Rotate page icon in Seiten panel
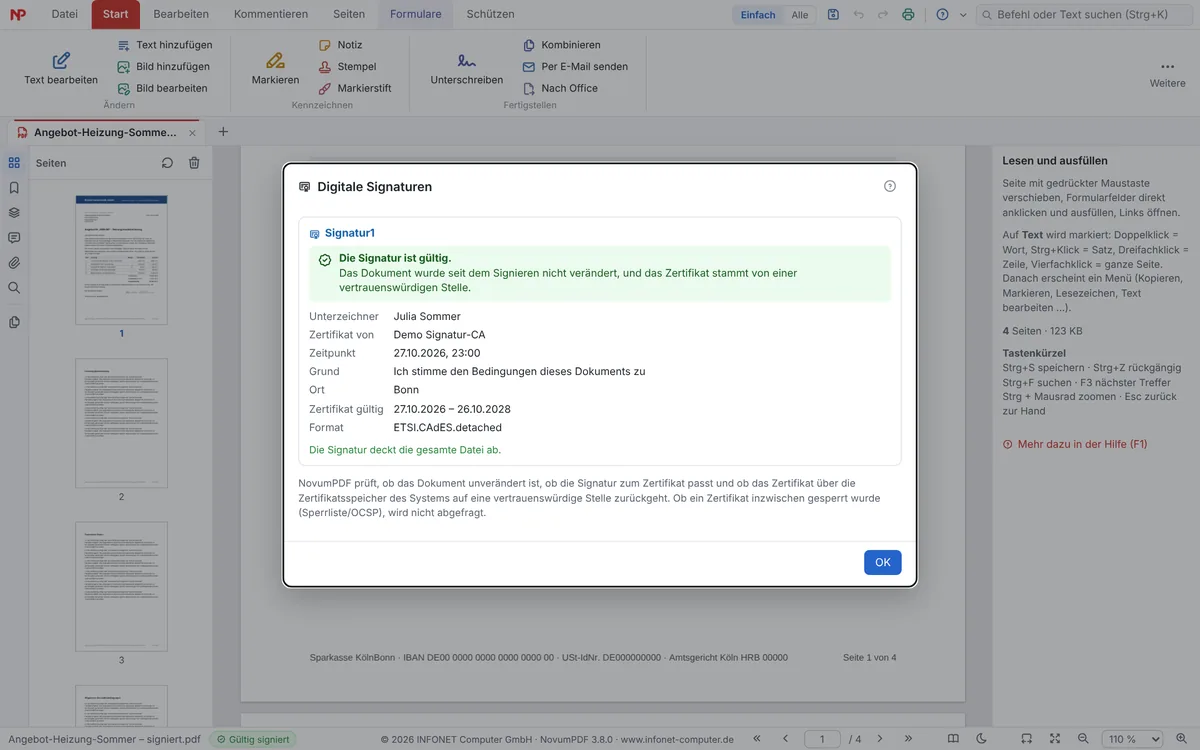The width and height of the screenshot is (1200, 750). click(167, 163)
